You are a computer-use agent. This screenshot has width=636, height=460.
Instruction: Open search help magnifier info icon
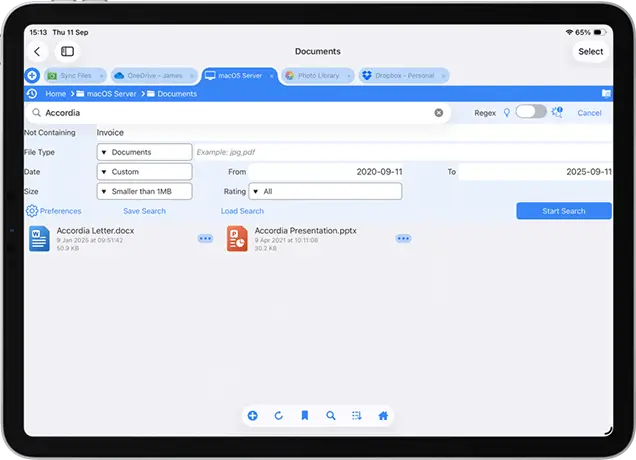[557, 112]
